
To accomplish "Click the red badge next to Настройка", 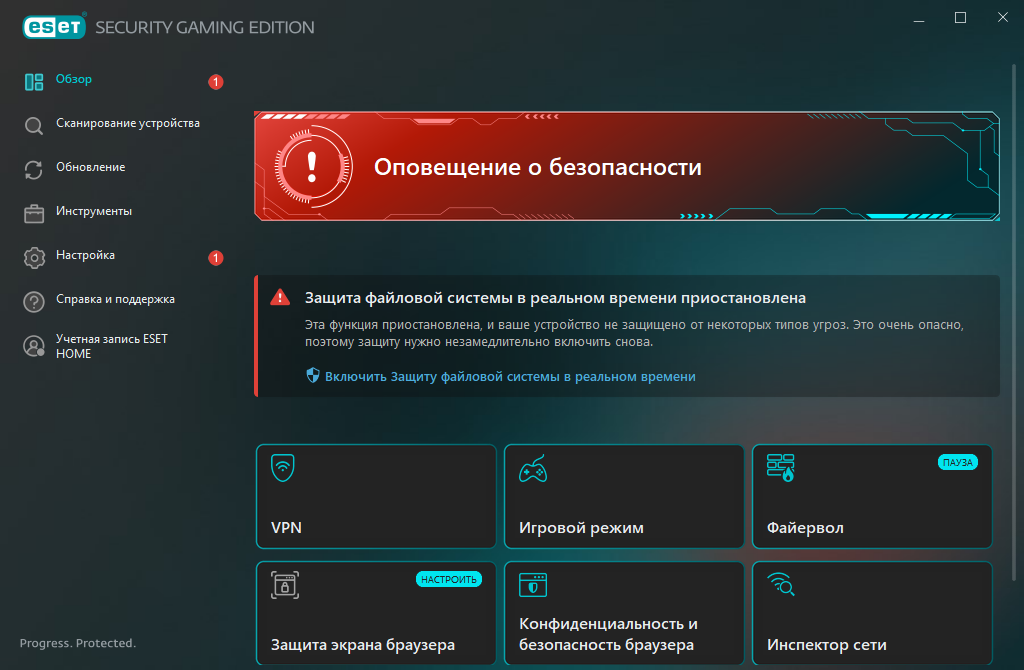I will click(x=216, y=258).
